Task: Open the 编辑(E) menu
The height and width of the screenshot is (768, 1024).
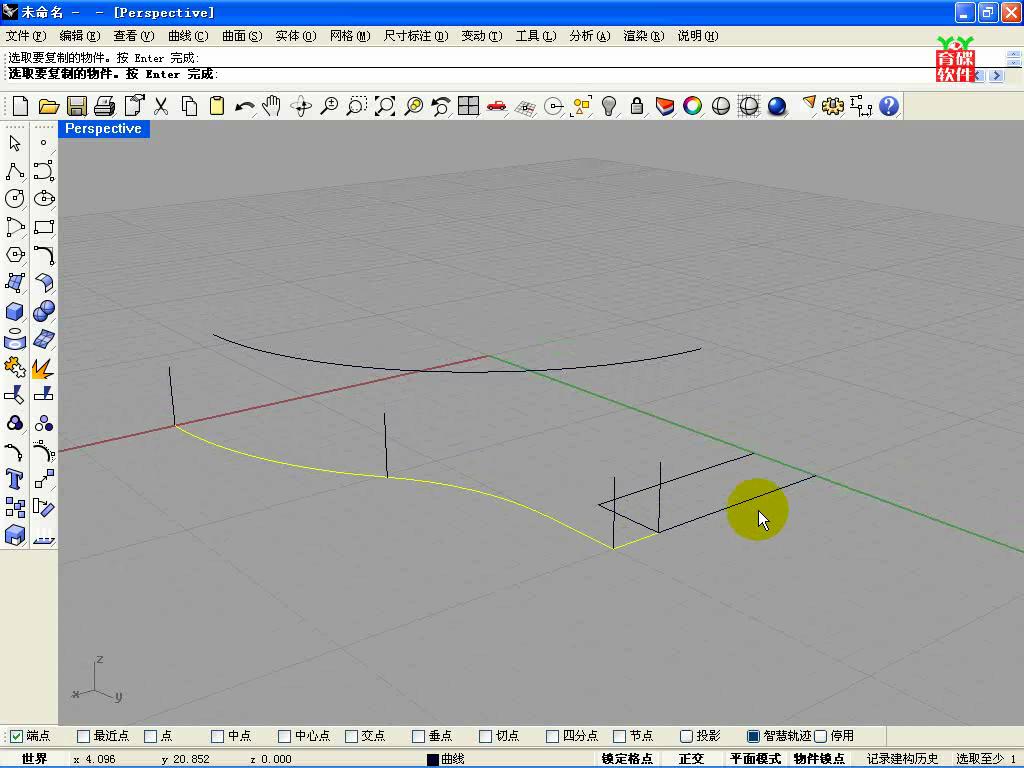Action: point(80,36)
